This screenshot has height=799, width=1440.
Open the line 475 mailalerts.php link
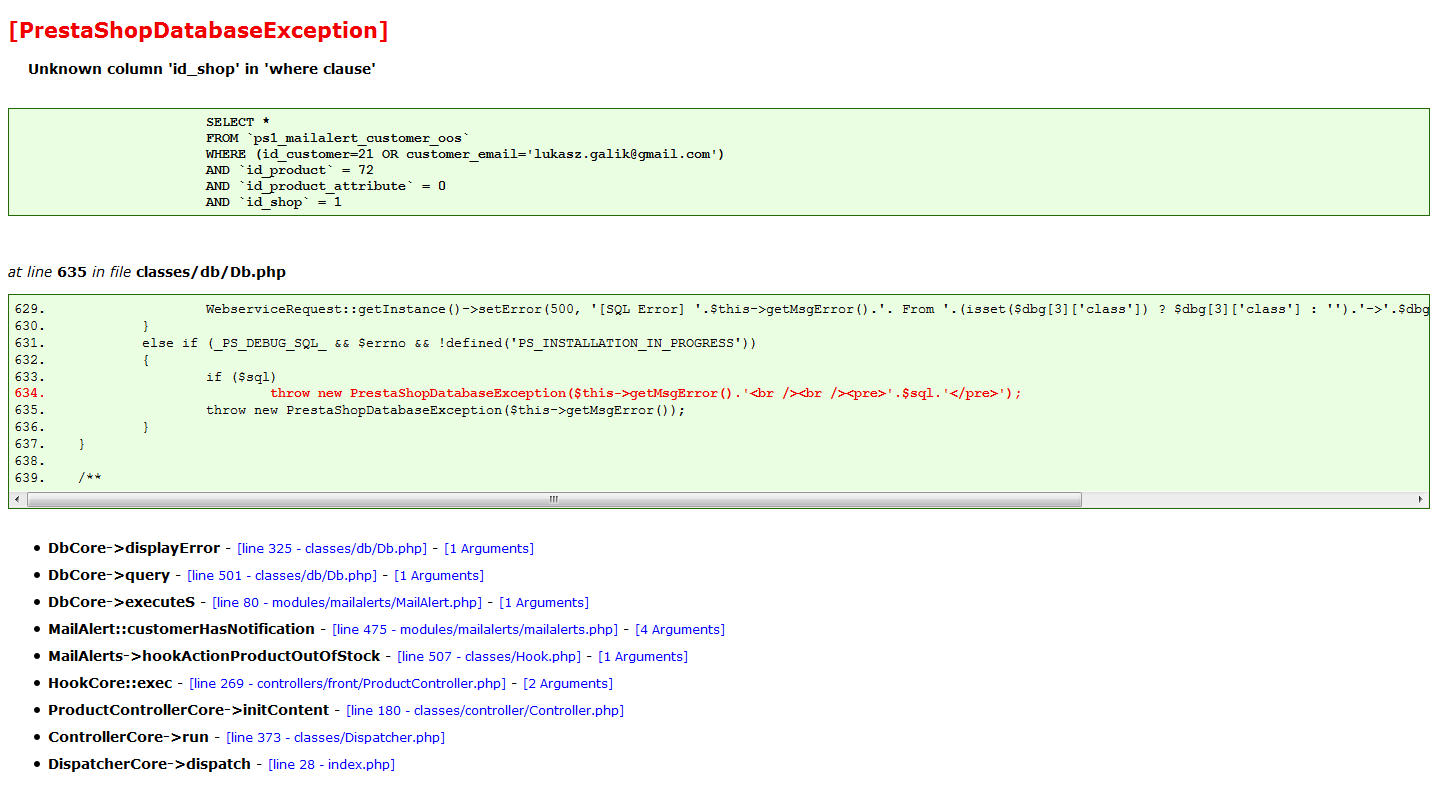[475, 630]
